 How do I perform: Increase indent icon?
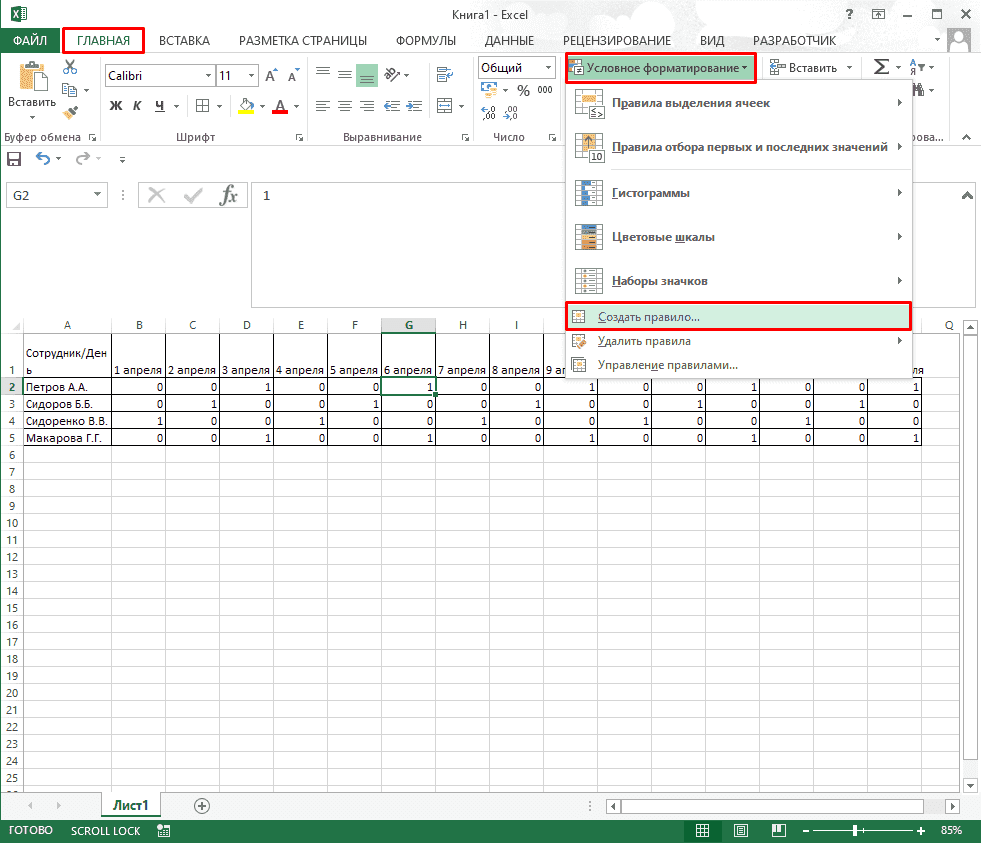414,106
